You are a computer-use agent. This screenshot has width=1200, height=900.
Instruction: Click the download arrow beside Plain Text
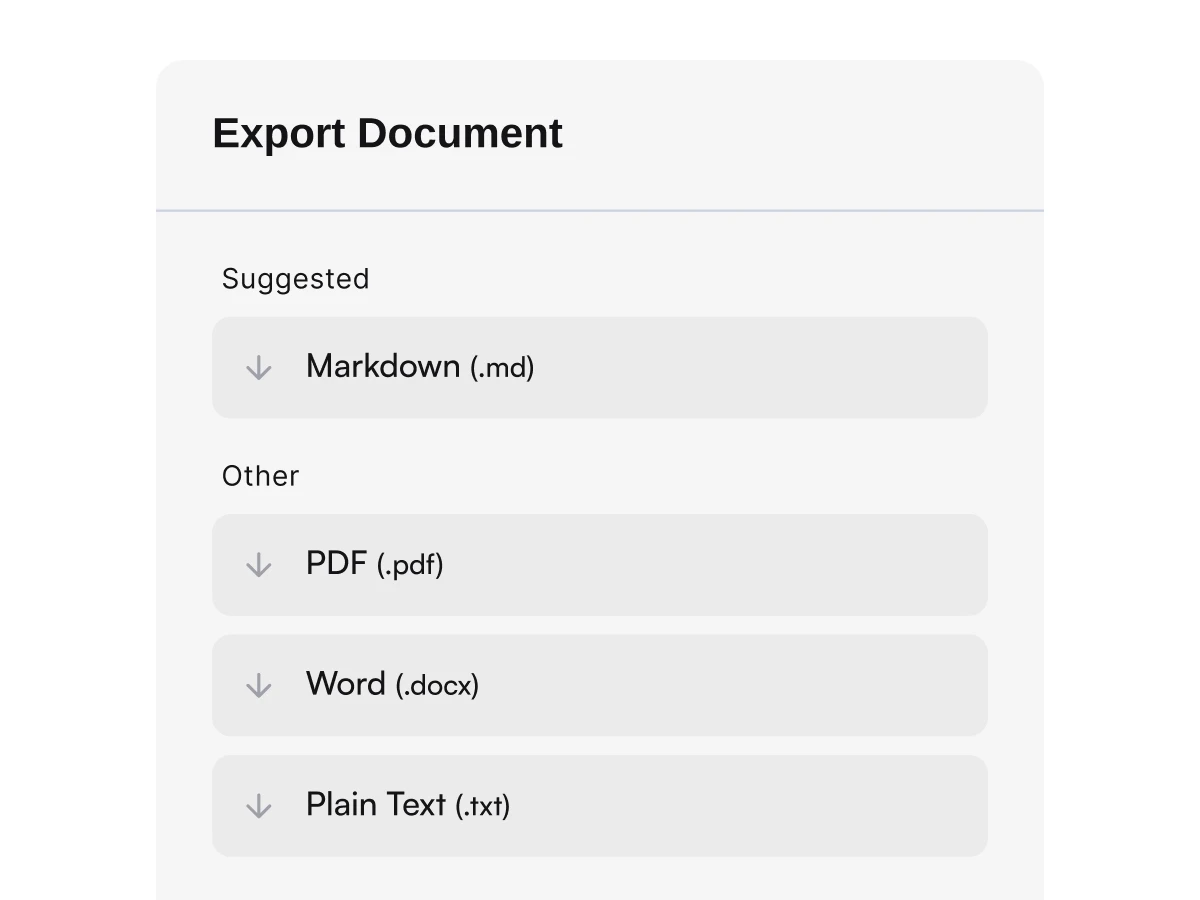pyautogui.click(x=258, y=805)
